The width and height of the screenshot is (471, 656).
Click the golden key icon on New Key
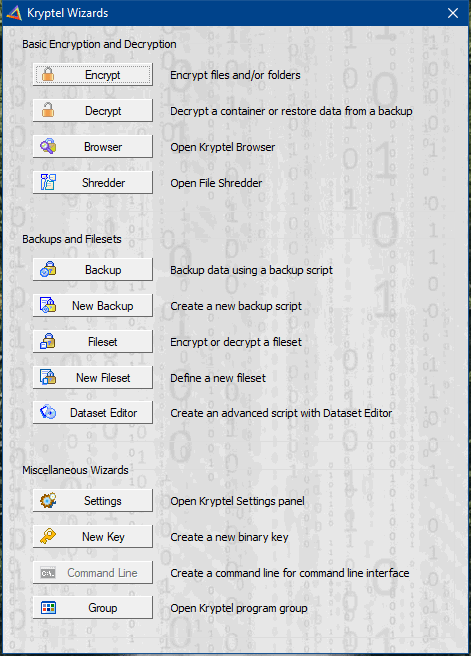(x=48, y=536)
